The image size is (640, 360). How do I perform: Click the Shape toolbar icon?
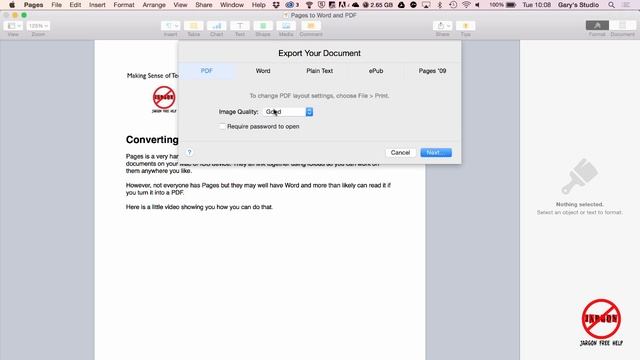coord(263,26)
